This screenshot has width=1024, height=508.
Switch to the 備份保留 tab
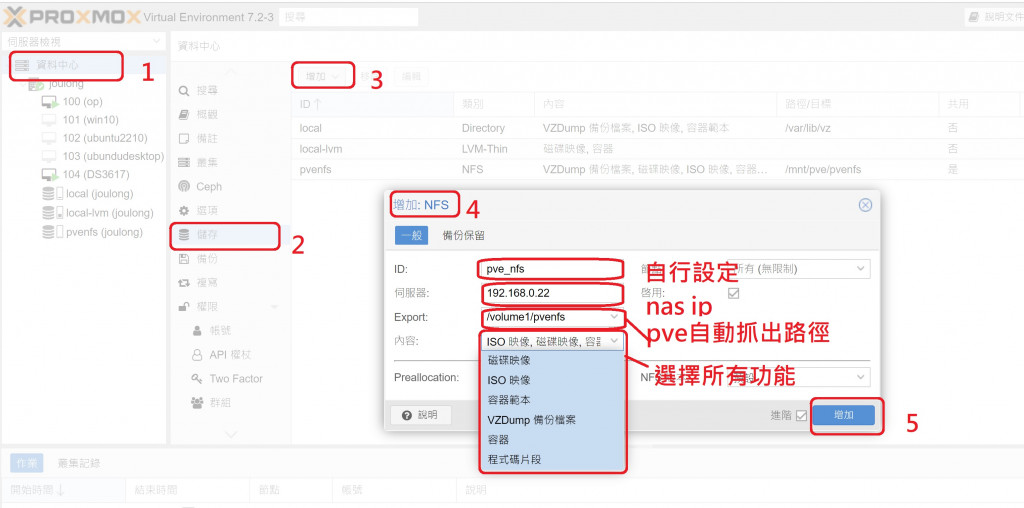[463, 236]
